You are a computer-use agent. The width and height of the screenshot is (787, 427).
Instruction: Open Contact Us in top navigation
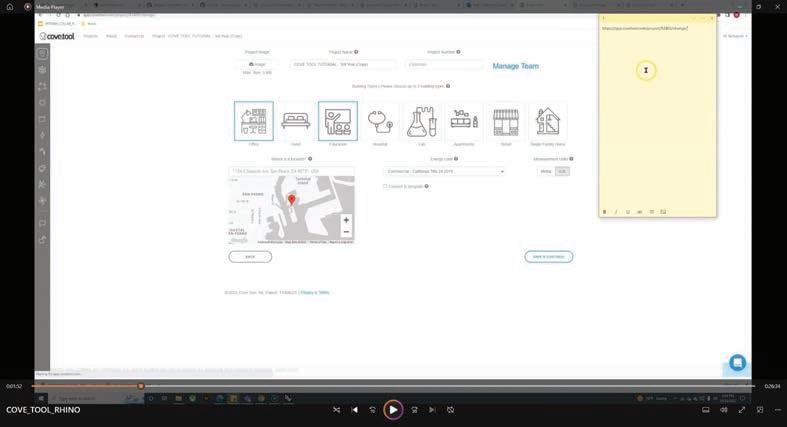point(134,36)
